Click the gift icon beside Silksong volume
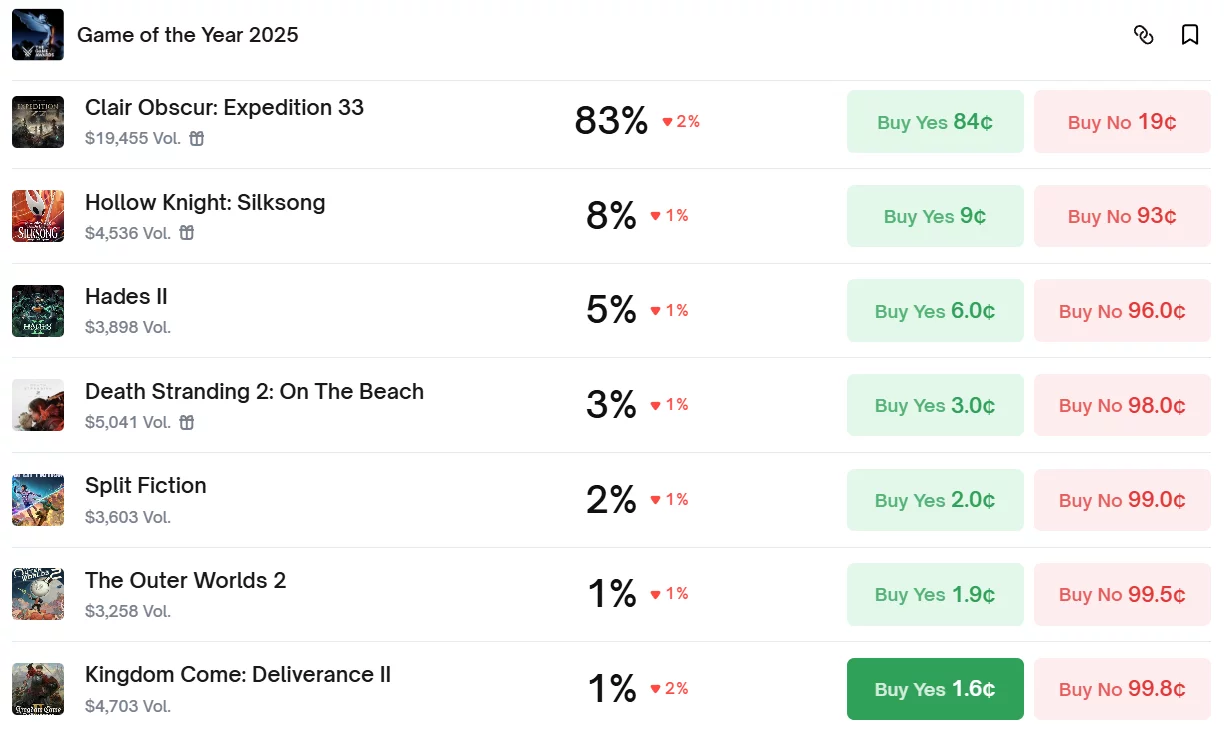Screen dimensions: 1224x735 [187, 233]
